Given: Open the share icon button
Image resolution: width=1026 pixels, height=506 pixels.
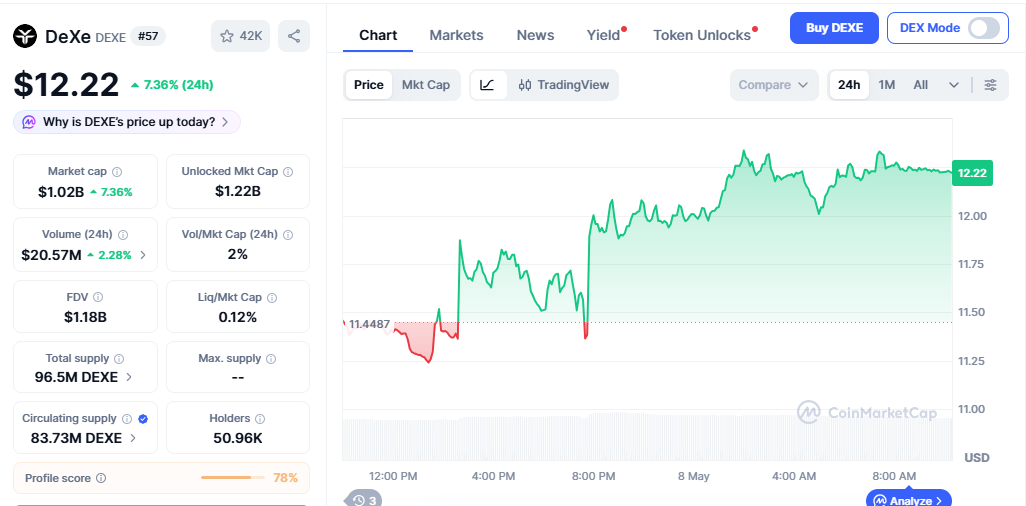Looking at the screenshot, I should 294,36.
